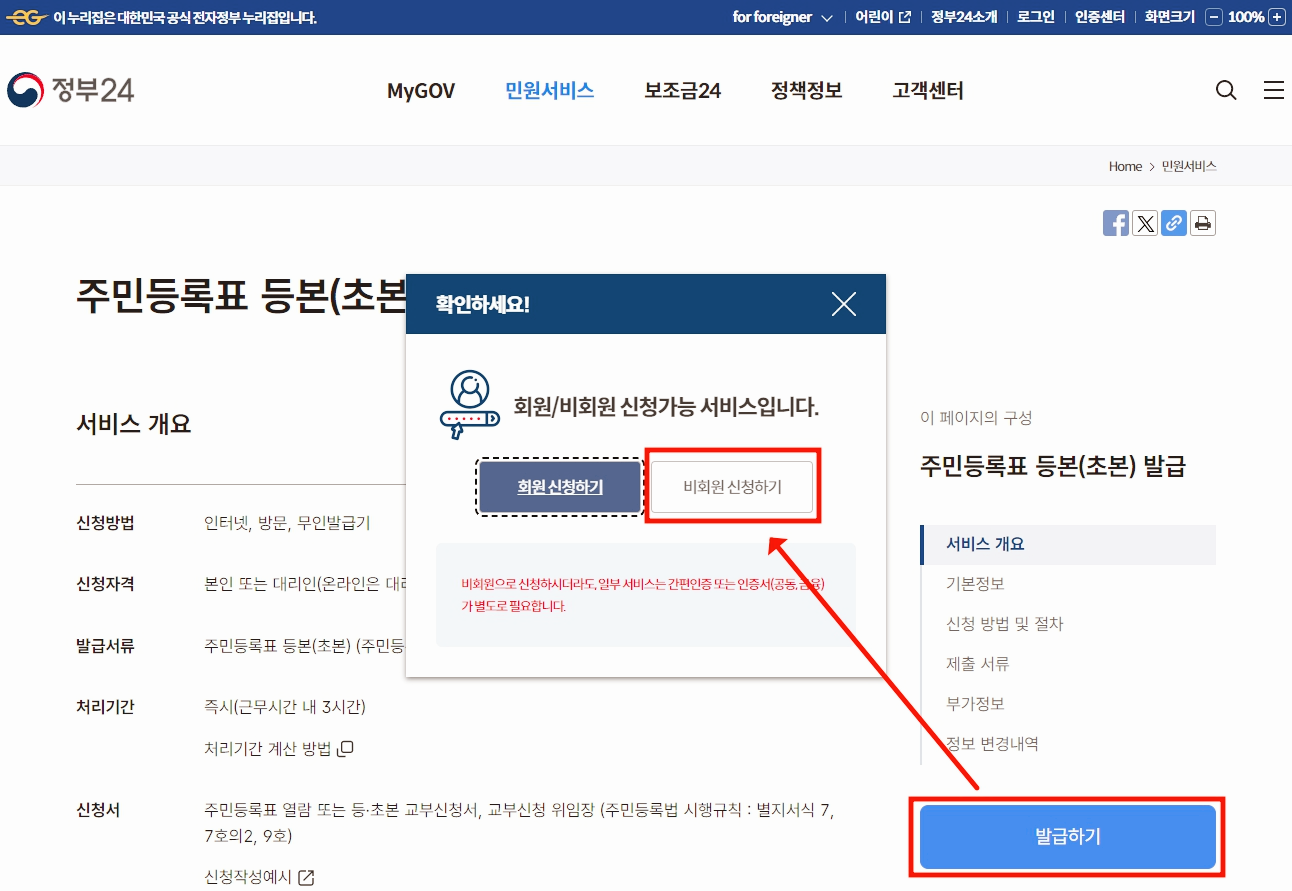The width and height of the screenshot is (1292, 891).
Task: Open the hamburger full menu icon
Action: tap(1274, 91)
